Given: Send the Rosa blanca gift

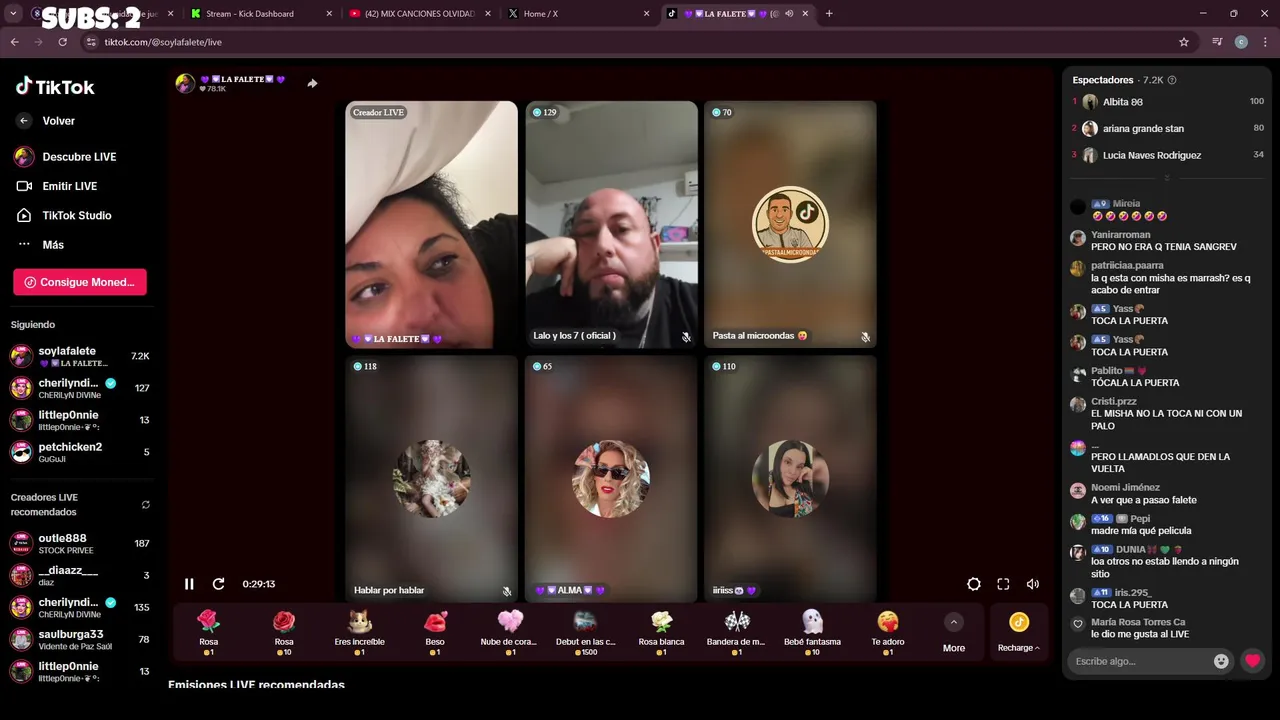Looking at the screenshot, I should pyautogui.click(x=661, y=633).
